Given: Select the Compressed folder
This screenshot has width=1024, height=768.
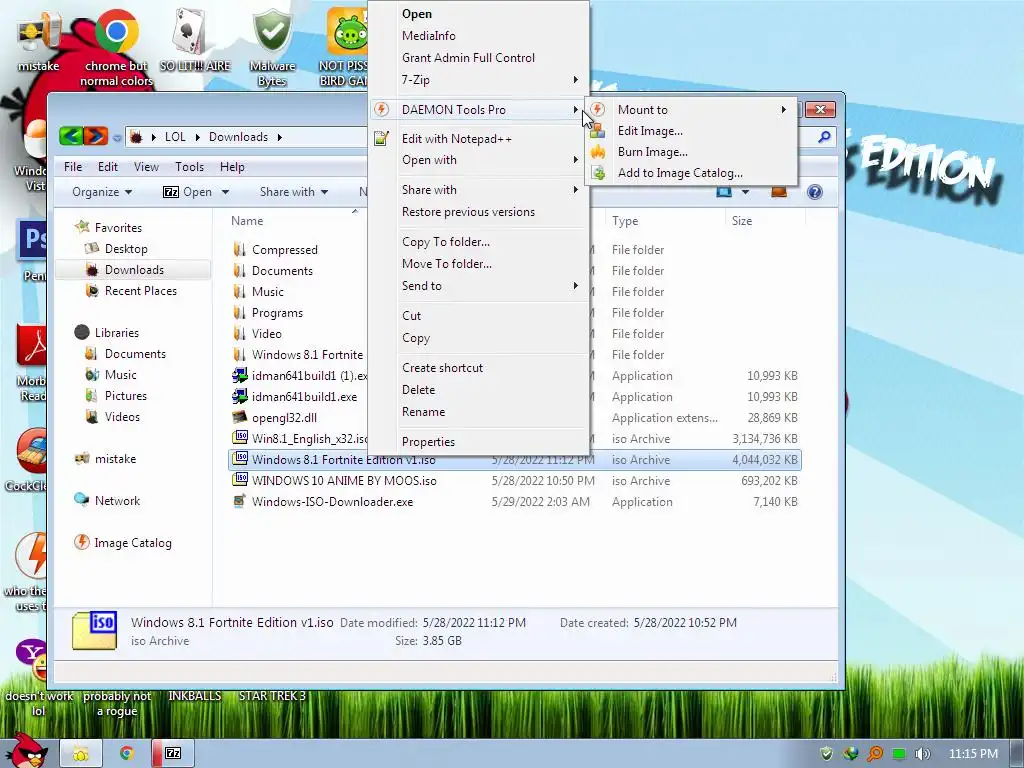Looking at the screenshot, I should 285,249.
